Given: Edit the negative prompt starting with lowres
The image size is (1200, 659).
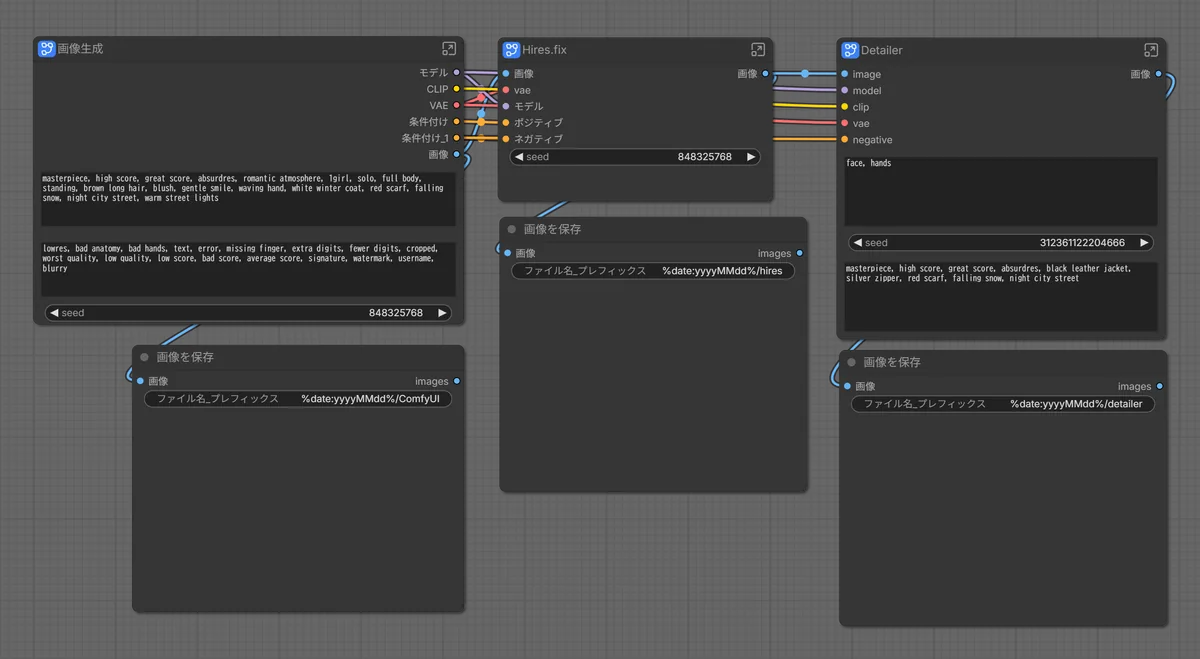Looking at the screenshot, I should pyautogui.click(x=249, y=268).
